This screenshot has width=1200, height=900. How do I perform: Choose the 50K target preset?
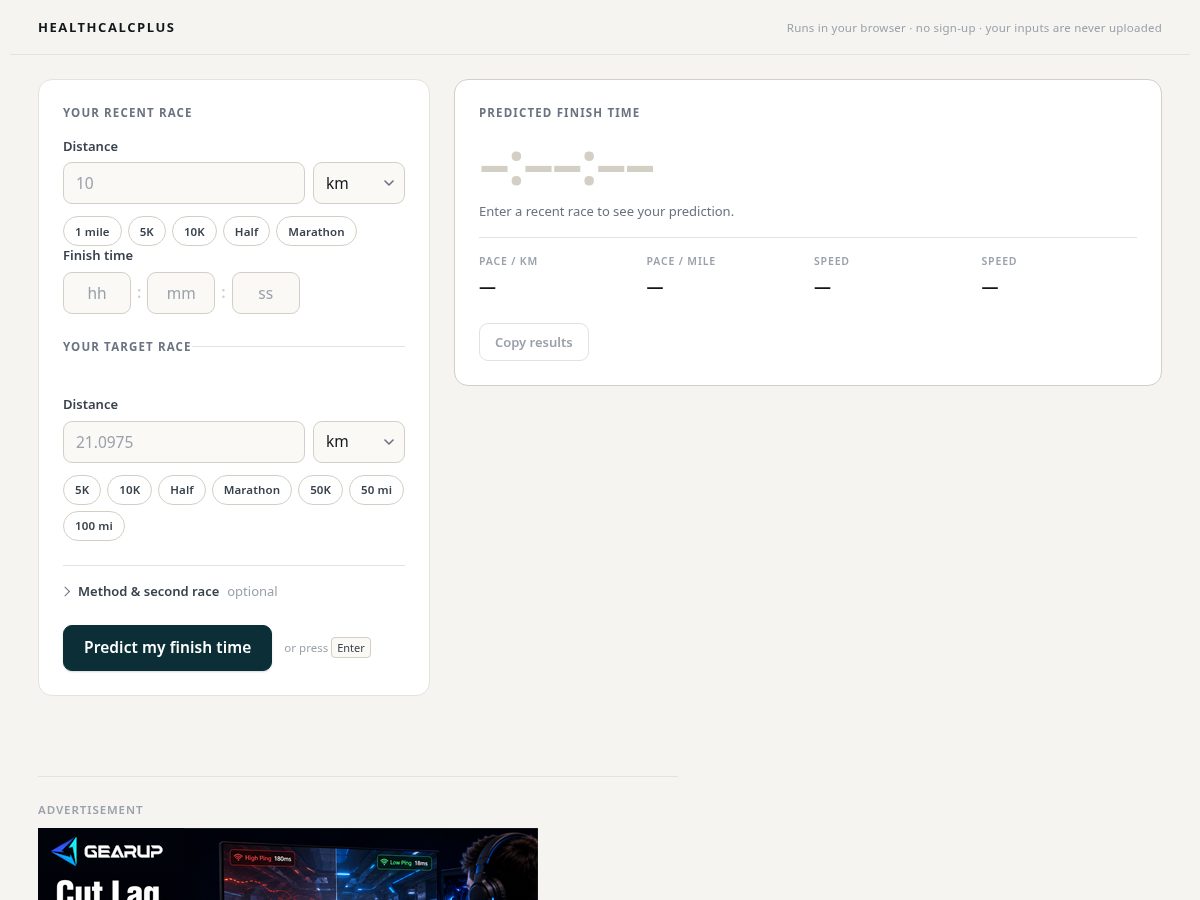coord(320,490)
